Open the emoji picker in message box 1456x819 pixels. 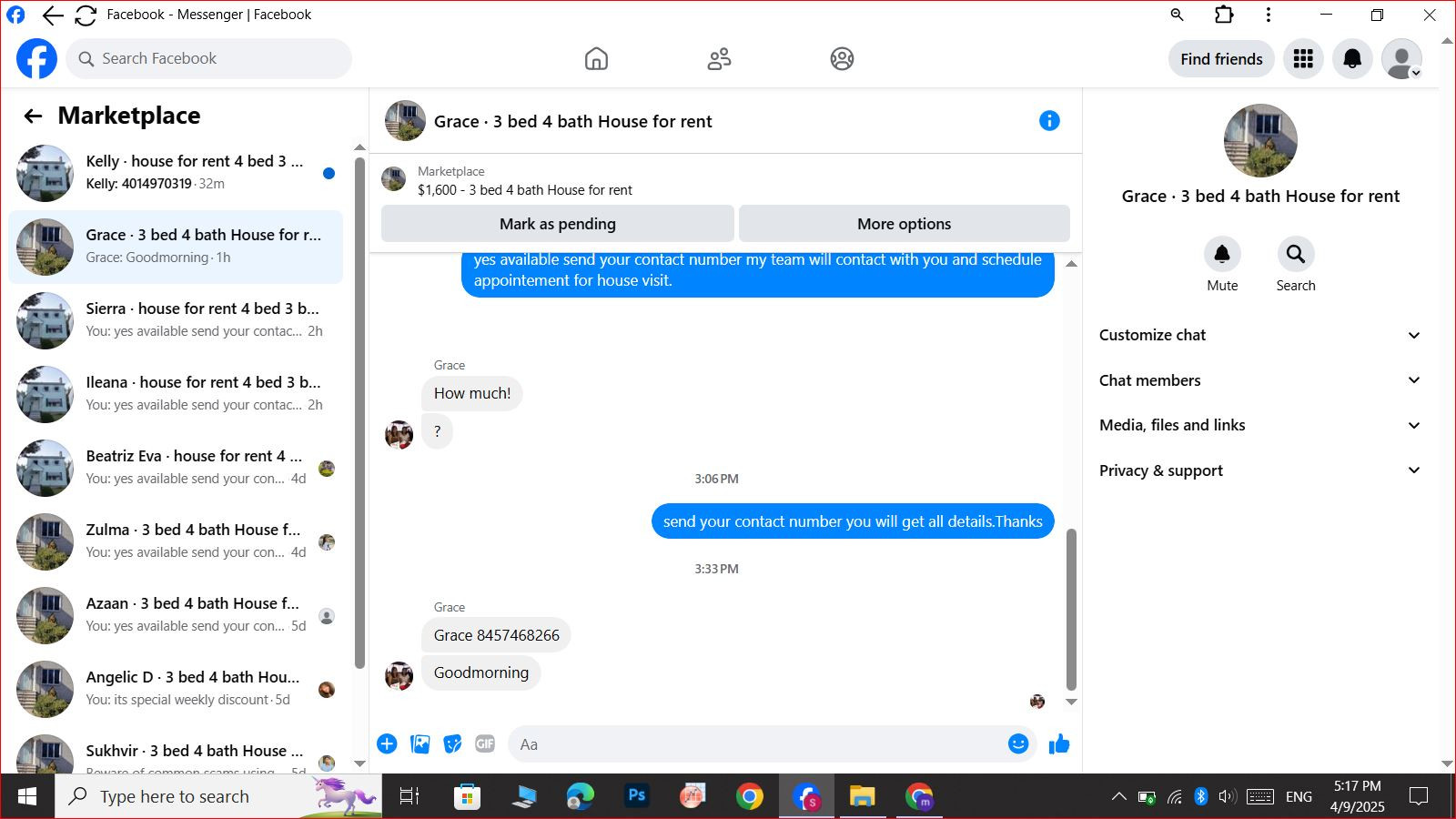pyautogui.click(x=1018, y=744)
